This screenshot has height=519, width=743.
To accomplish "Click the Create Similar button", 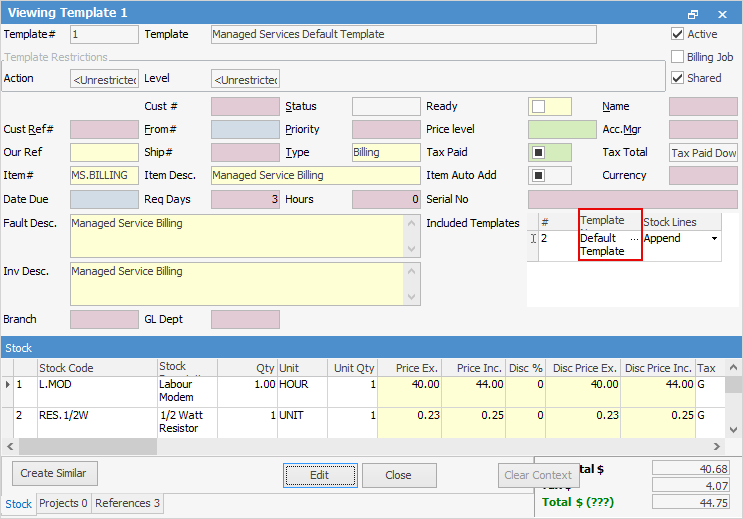I will point(54,473).
